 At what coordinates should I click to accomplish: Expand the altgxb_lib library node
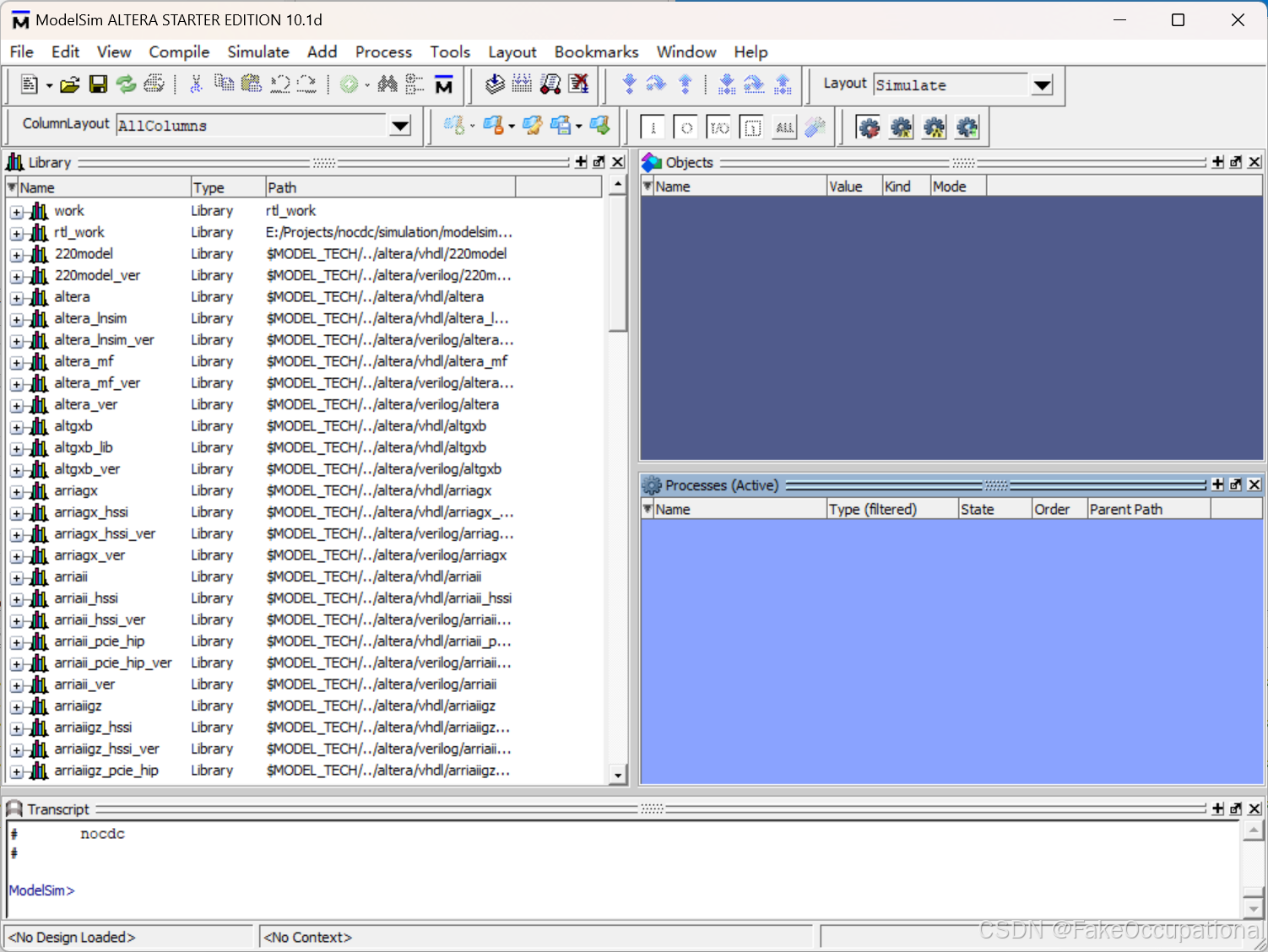click(x=17, y=449)
